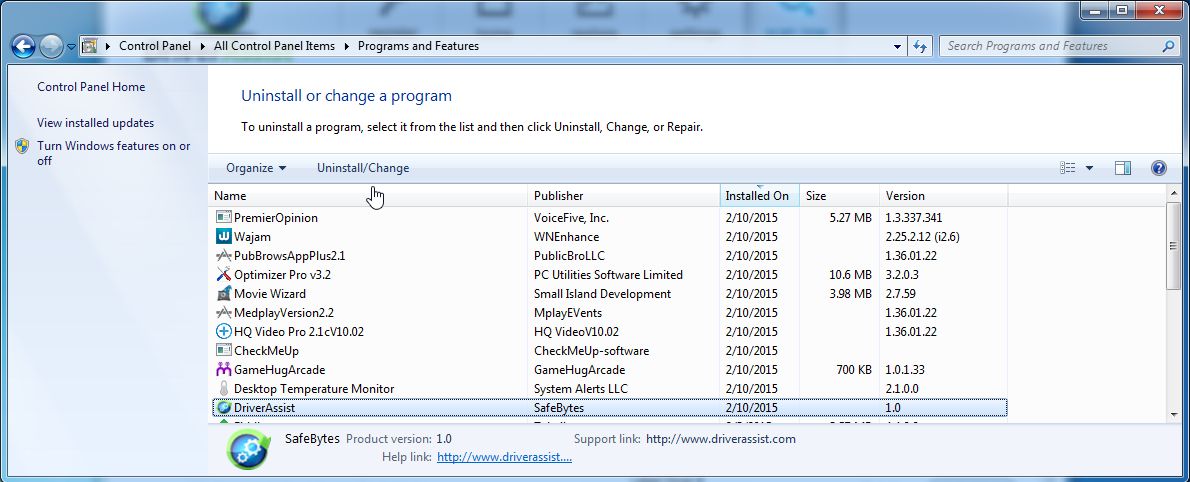The height and width of the screenshot is (482, 1190).
Task: Open the recent pages dropdown arrow
Action: click(71, 47)
